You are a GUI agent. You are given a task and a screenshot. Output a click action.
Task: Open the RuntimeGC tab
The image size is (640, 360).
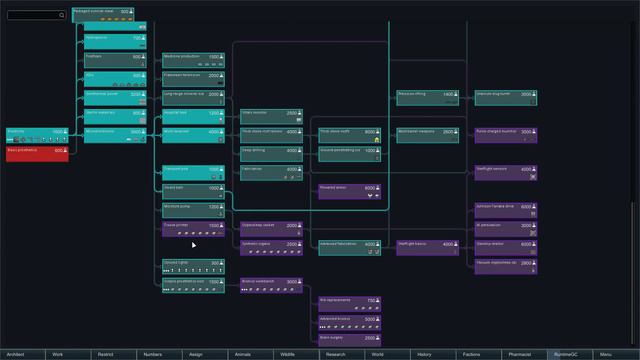(571, 355)
